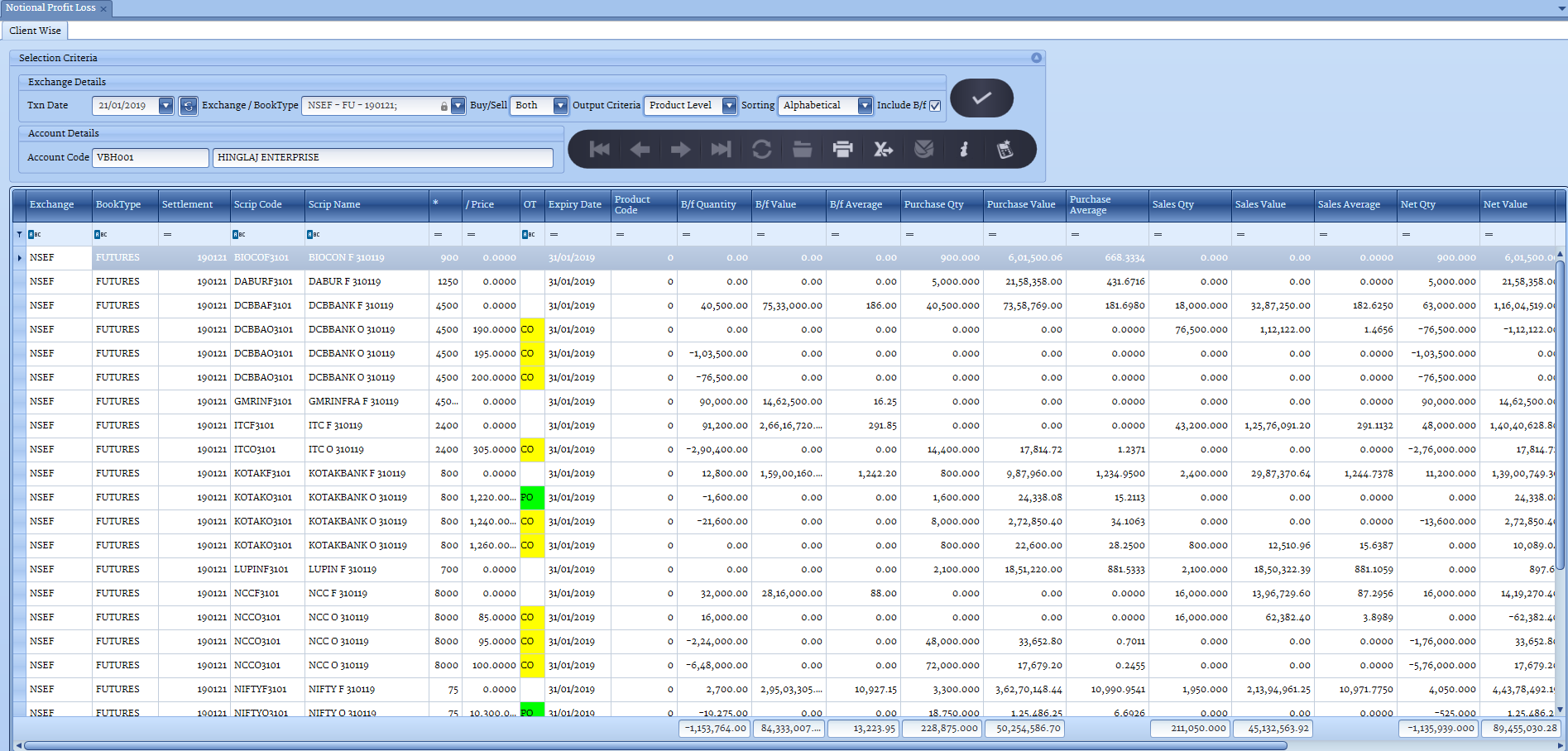The height and width of the screenshot is (751, 1568).
Task: Go to the last record arrow
Action: coord(721,150)
